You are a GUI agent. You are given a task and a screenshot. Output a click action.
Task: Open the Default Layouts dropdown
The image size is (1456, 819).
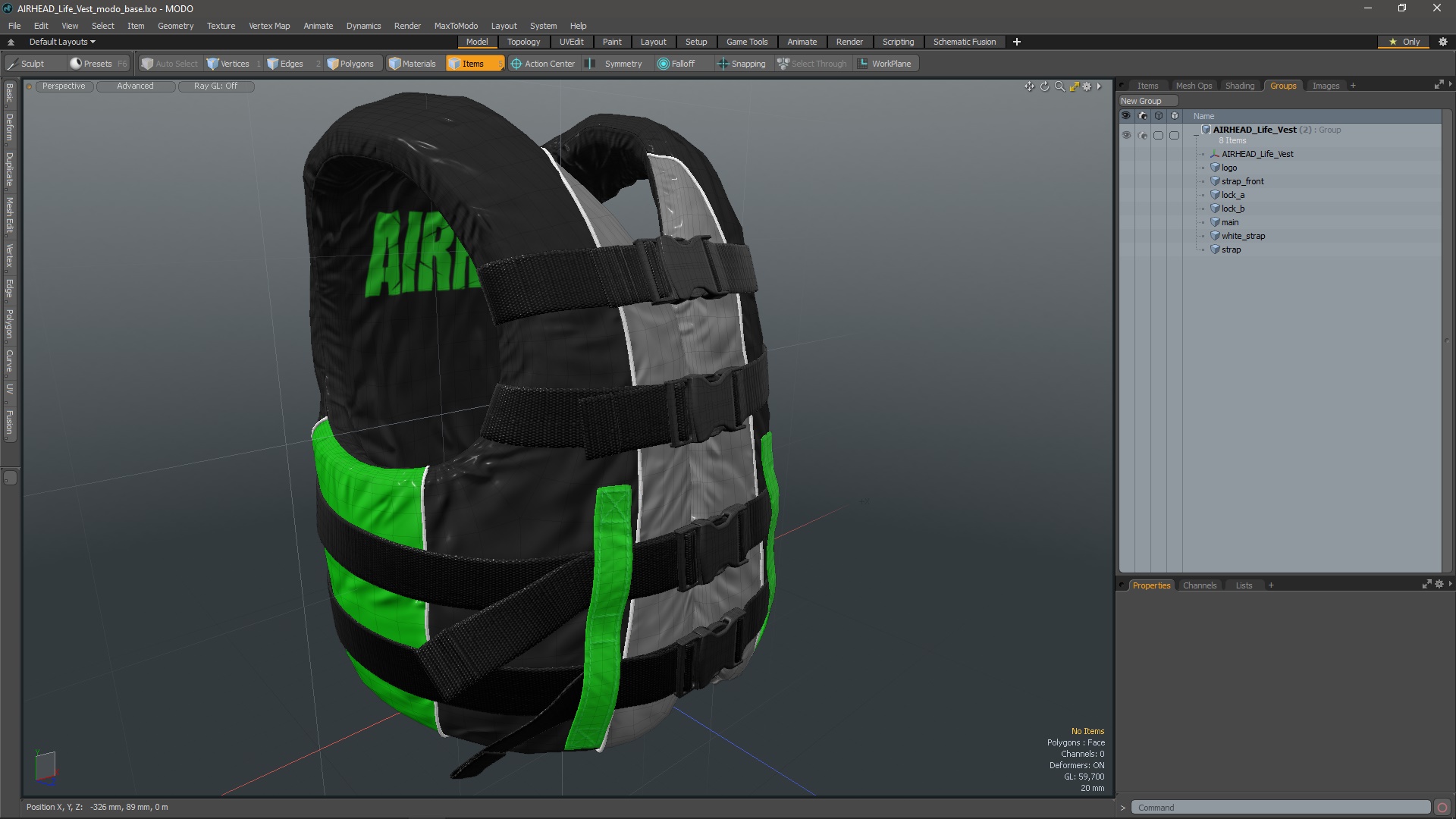pyautogui.click(x=62, y=42)
